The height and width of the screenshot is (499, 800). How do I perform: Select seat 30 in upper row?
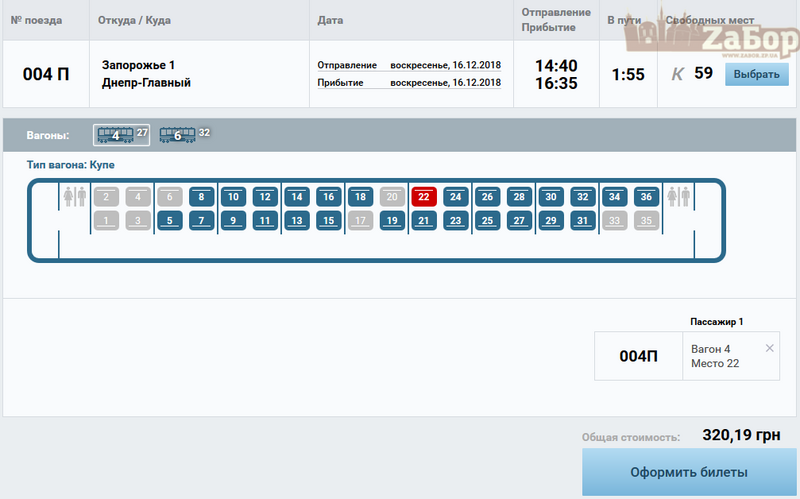pyautogui.click(x=551, y=197)
